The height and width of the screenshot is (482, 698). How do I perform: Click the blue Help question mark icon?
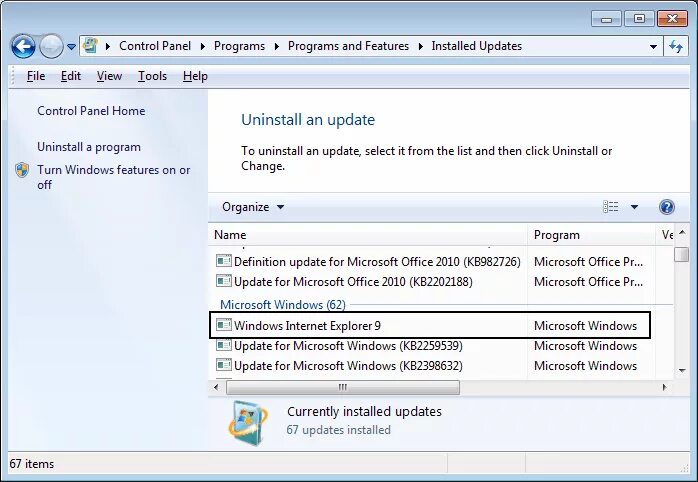click(x=666, y=207)
